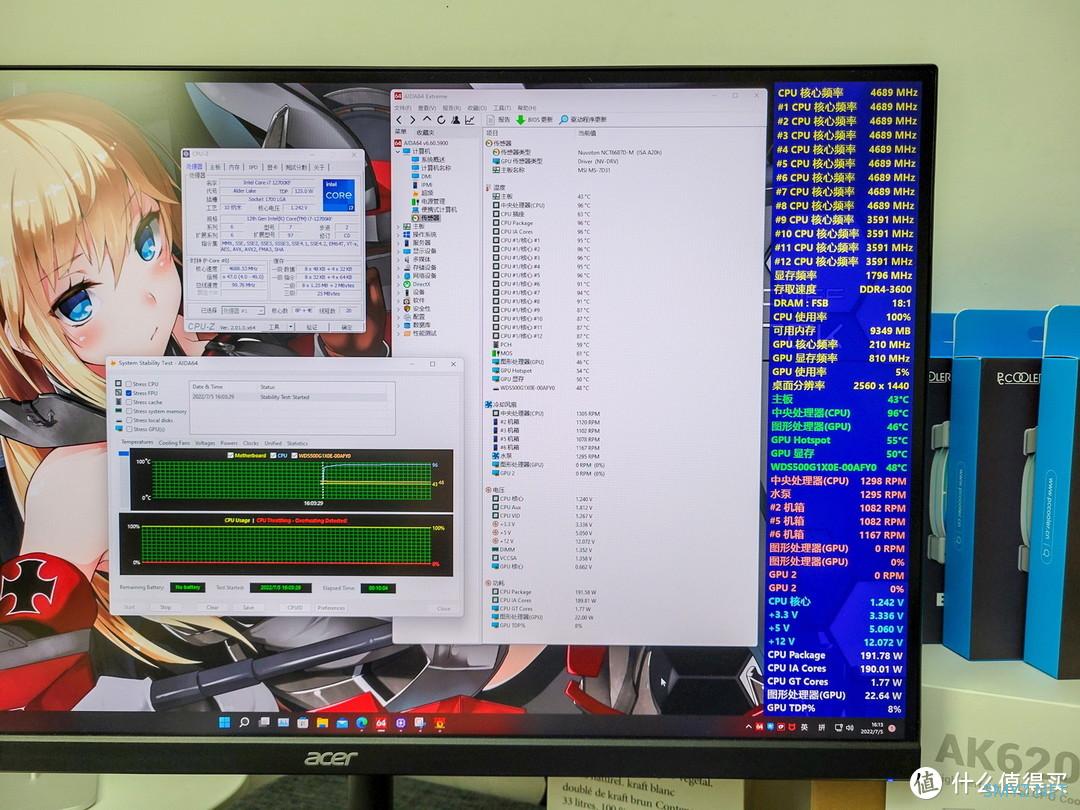This screenshot has height=810, width=1080.
Task: Open Preferences in stability test
Action: click(x=331, y=608)
